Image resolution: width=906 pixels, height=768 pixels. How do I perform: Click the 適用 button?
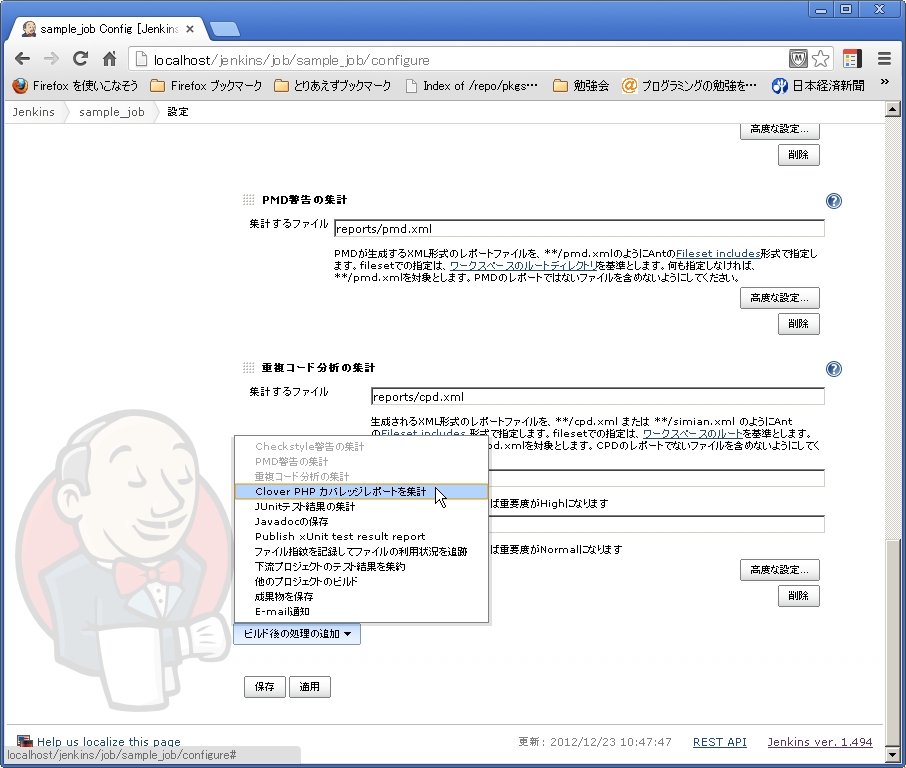[x=310, y=687]
